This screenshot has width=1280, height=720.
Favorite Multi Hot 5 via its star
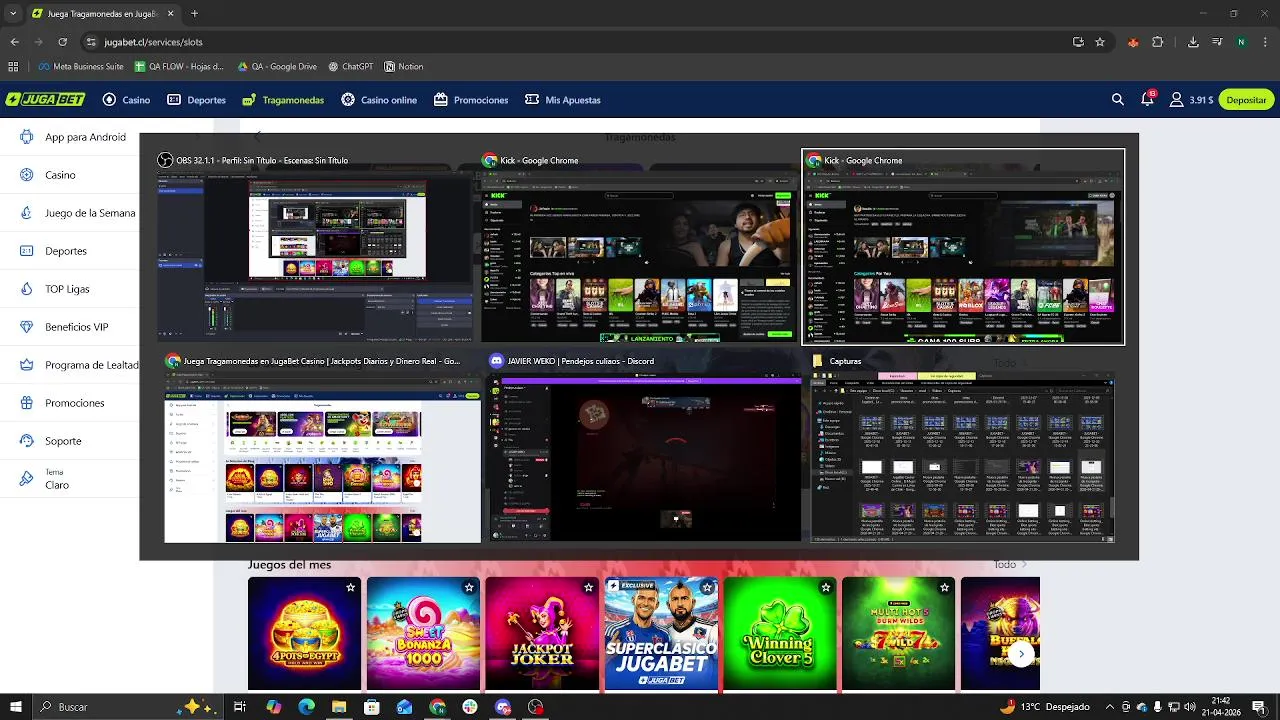944,588
